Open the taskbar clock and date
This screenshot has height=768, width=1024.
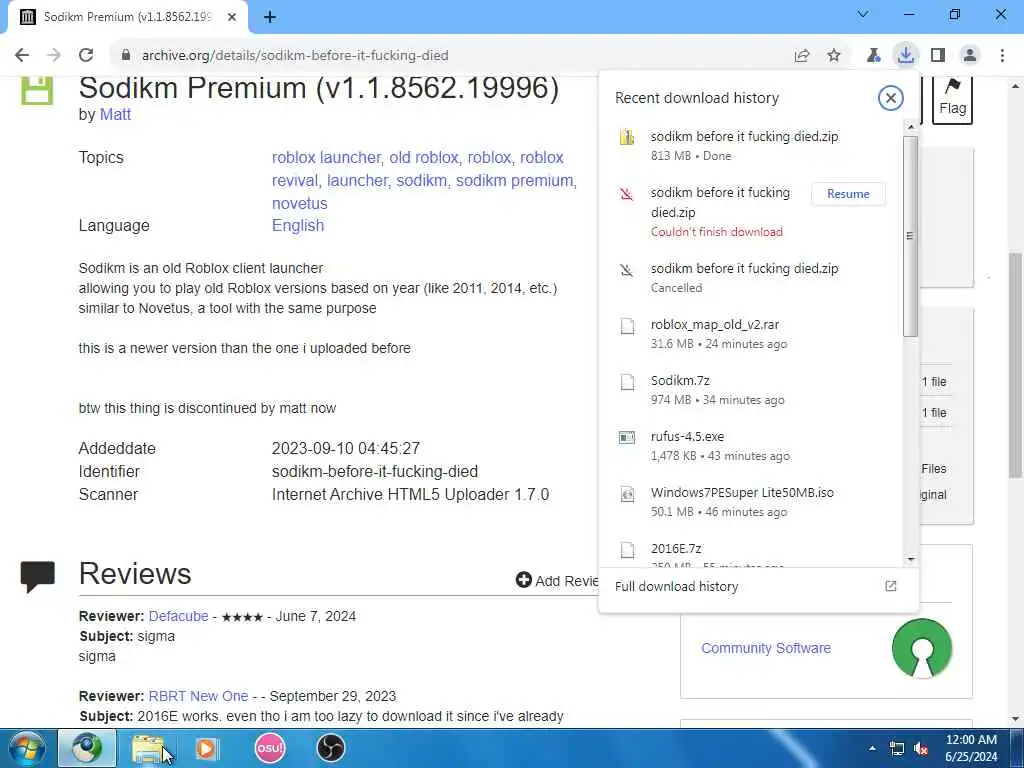point(972,748)
